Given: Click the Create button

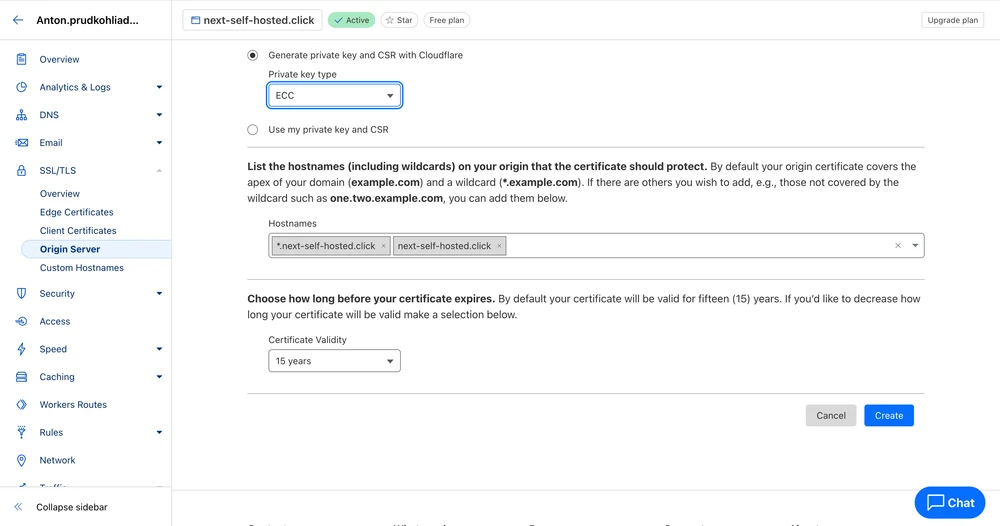Looking at the screenshot, I should (x=888, y=415).
